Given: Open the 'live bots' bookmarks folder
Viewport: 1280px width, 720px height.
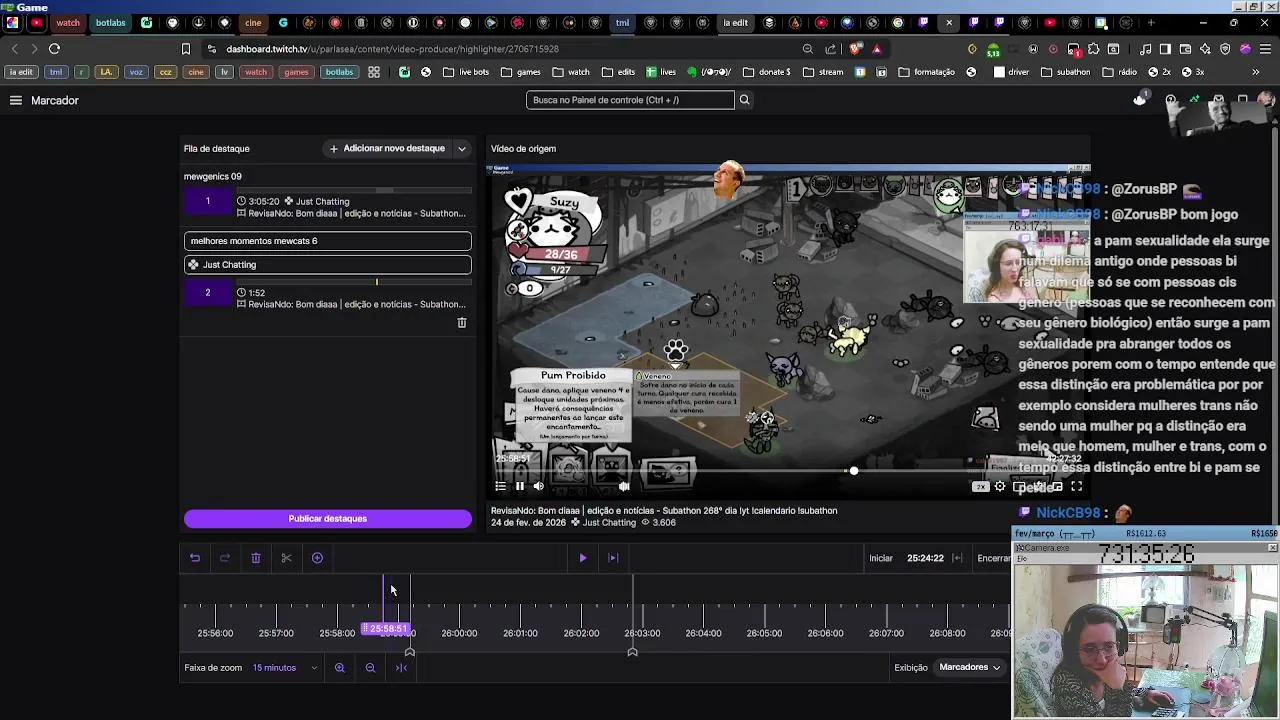Looking at the screenshot, I should (x=466, y=72).
